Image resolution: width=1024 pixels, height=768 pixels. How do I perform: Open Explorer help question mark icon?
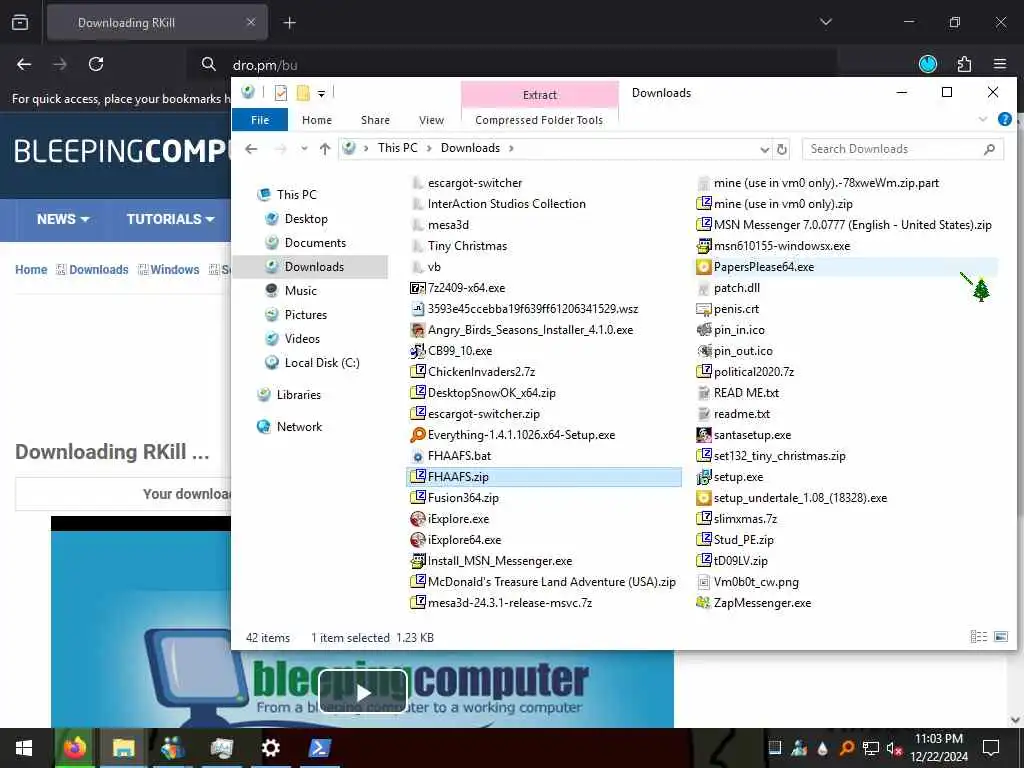1004,120
